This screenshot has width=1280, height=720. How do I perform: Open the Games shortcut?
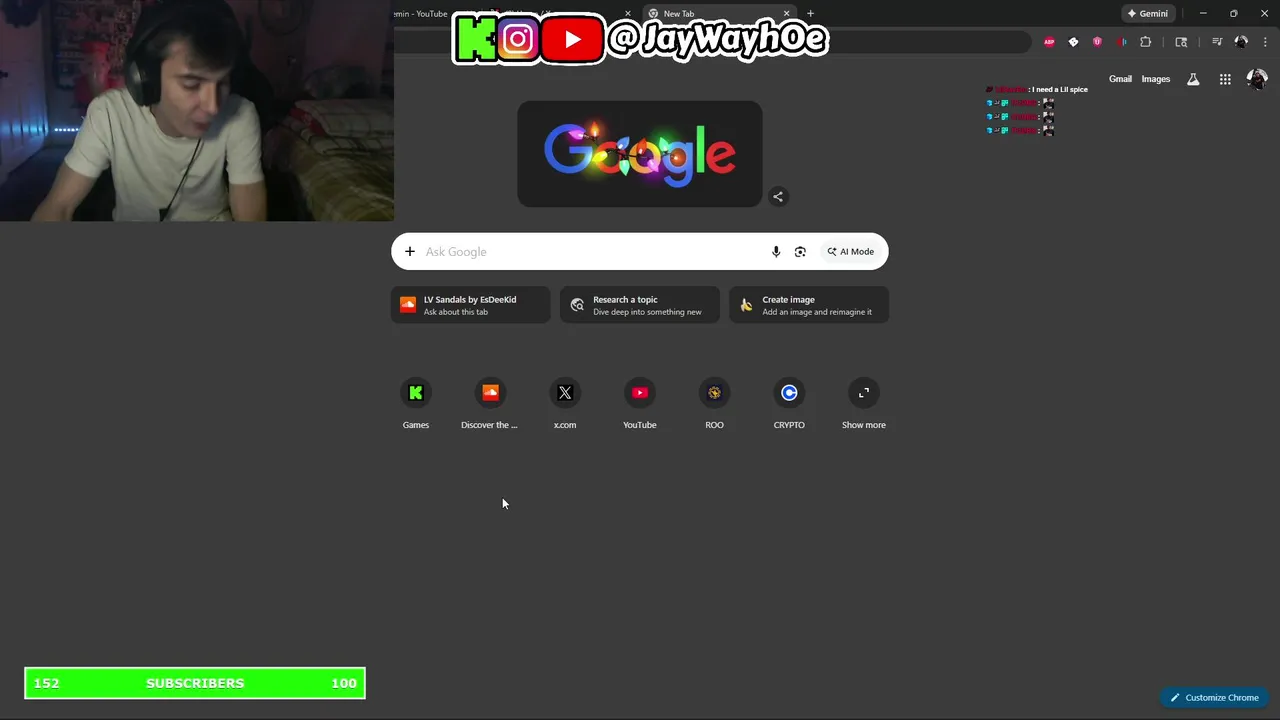click(x=416, y=404)
